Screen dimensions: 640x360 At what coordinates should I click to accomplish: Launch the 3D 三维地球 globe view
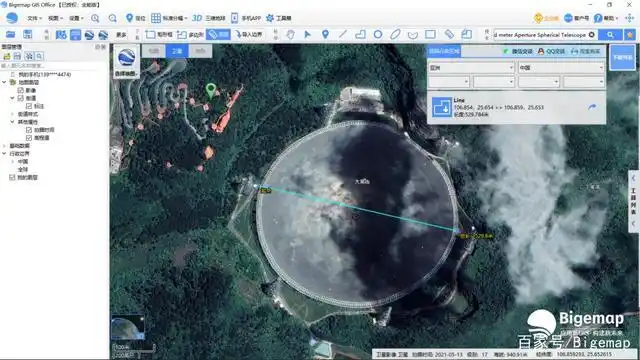tap(209, 18)
